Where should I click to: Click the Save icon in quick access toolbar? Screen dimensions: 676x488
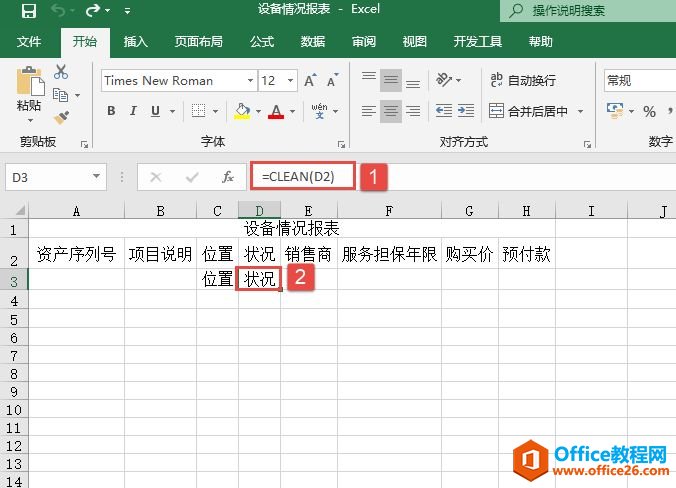tap(28, 10)
